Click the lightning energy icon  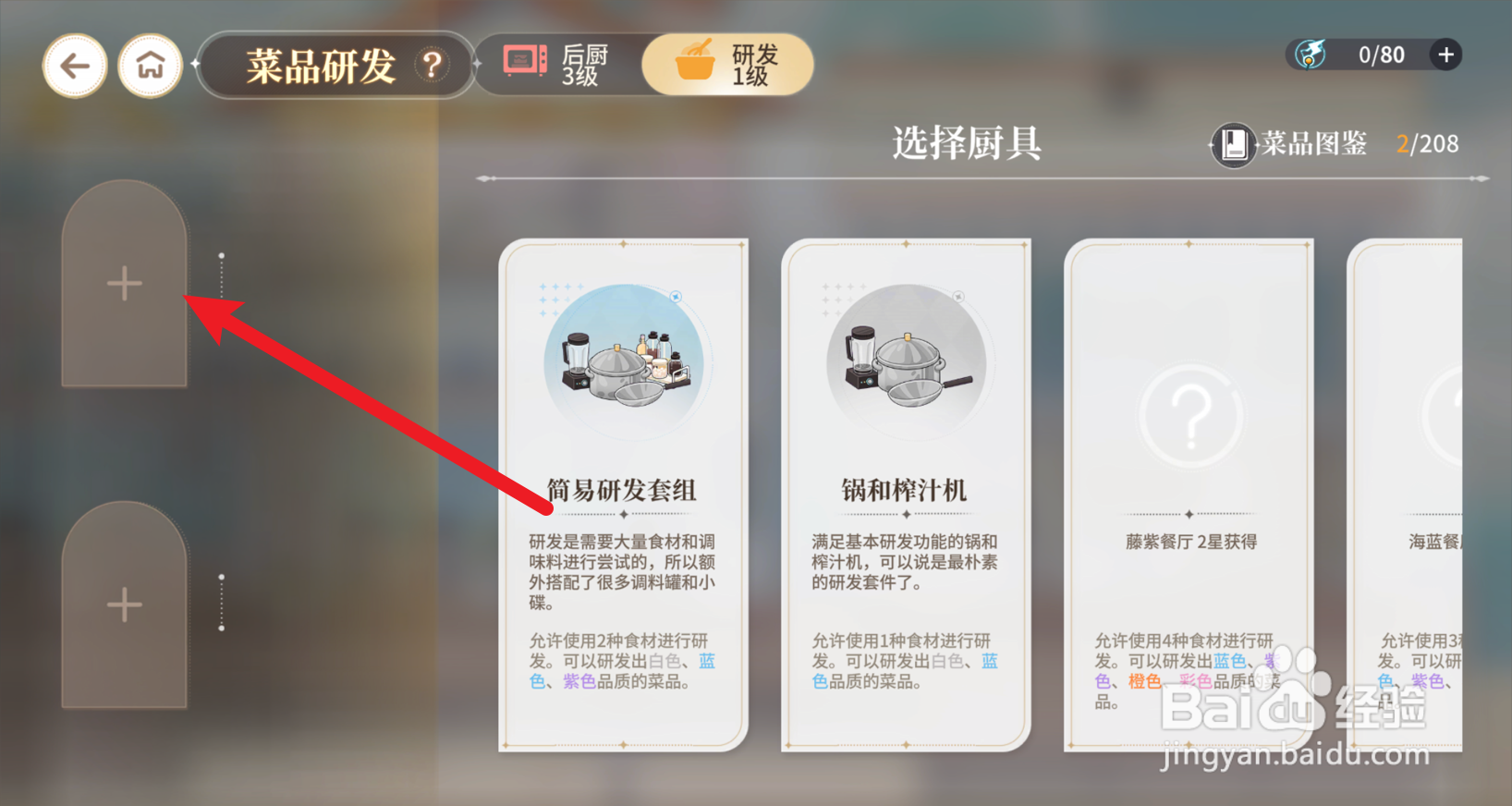click(1310, 55)
